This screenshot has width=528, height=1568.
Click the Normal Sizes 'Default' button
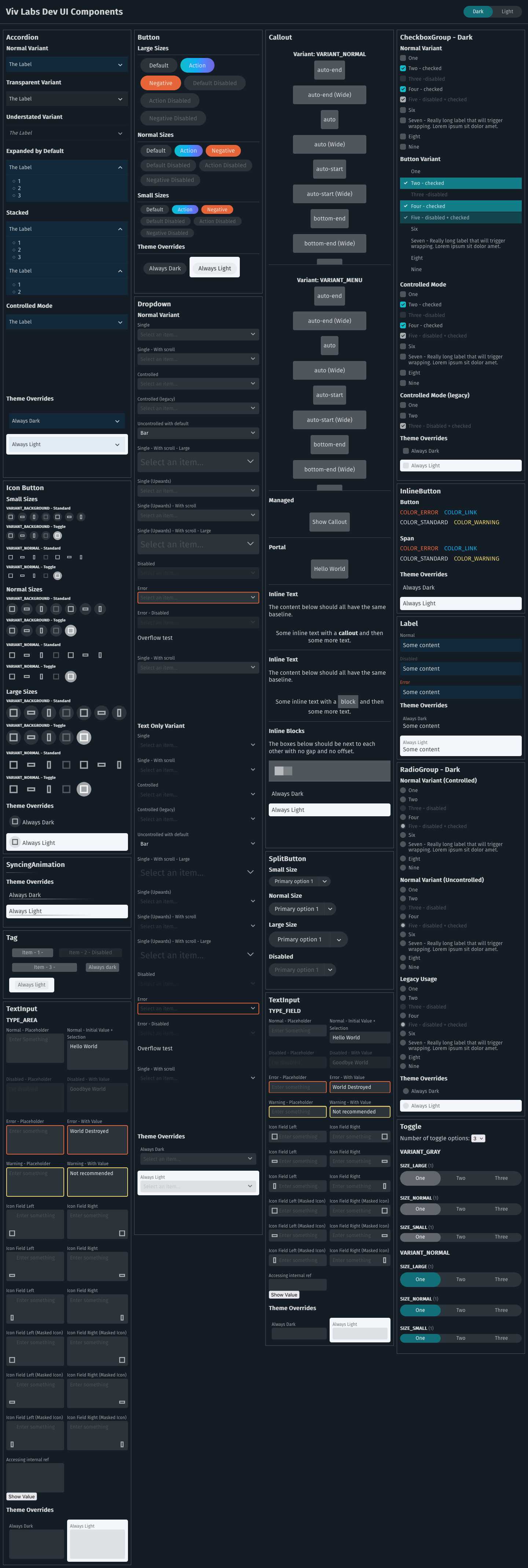coord(156,150)
